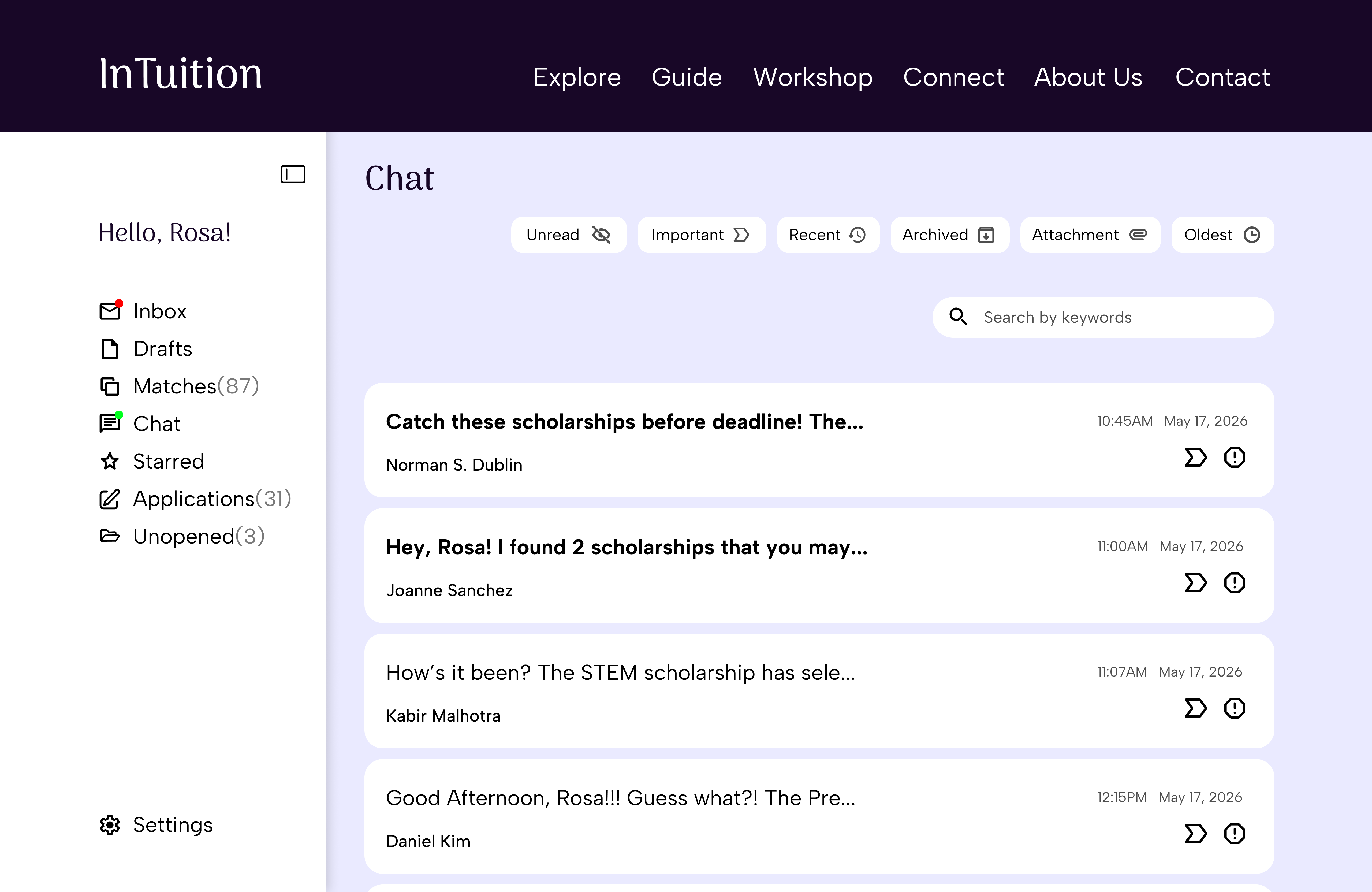Click the Matches copy icon

tap(110, 386)
